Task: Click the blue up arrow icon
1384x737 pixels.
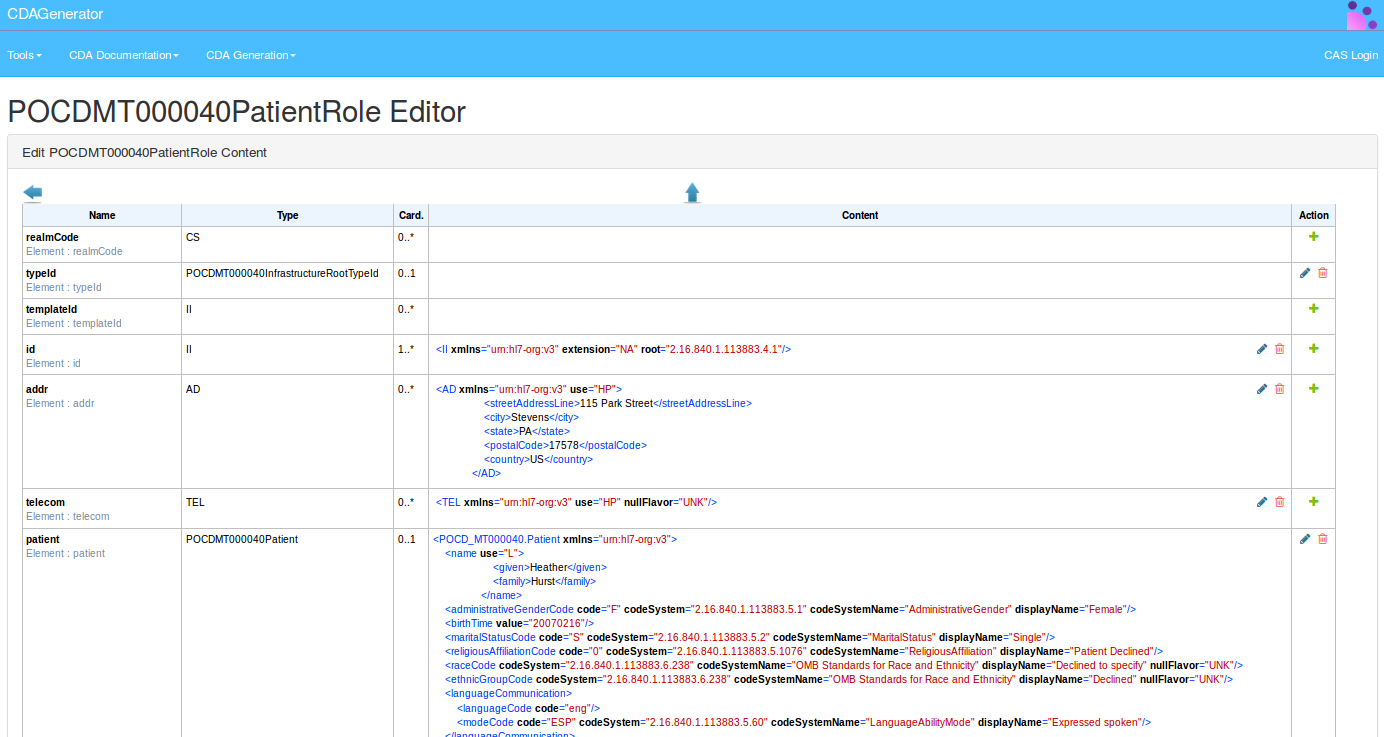Action: (x=692, y=192)
